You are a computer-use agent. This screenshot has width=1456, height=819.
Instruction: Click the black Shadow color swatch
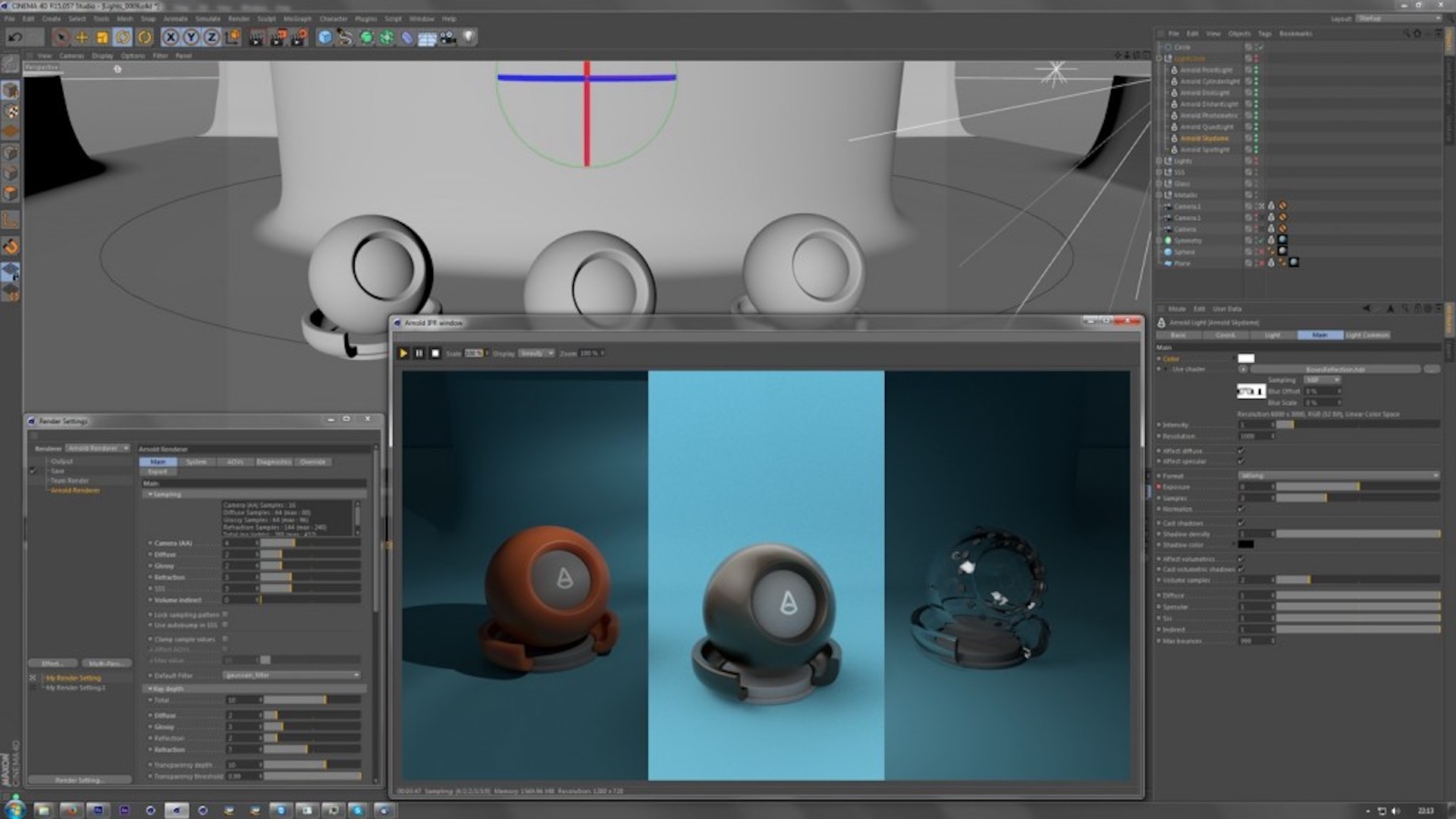point(1246,544)
